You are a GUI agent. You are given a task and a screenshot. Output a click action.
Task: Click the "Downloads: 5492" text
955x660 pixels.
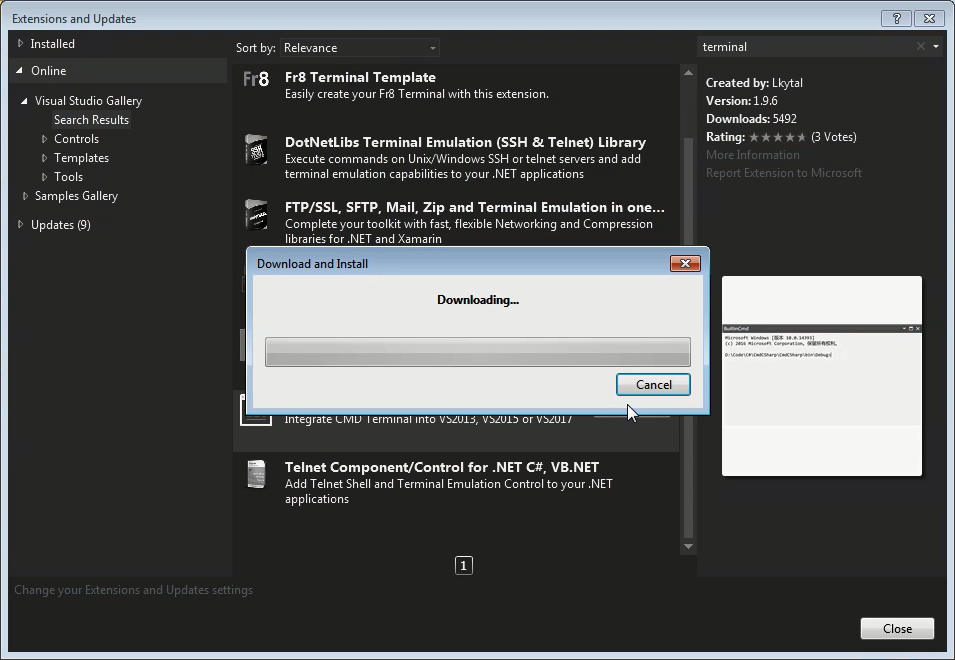click(x=752, y=119)
